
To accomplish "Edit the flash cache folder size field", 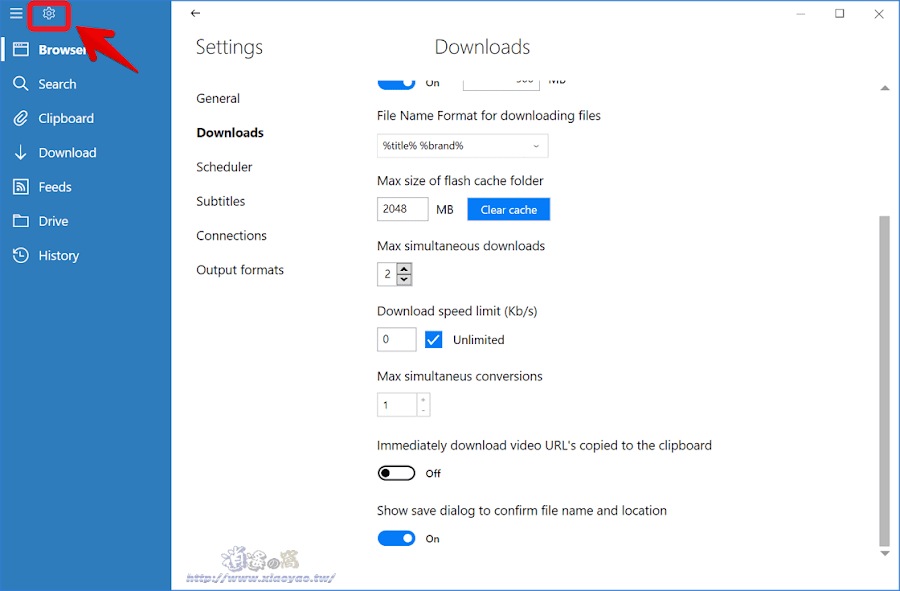I will point(402,209).
